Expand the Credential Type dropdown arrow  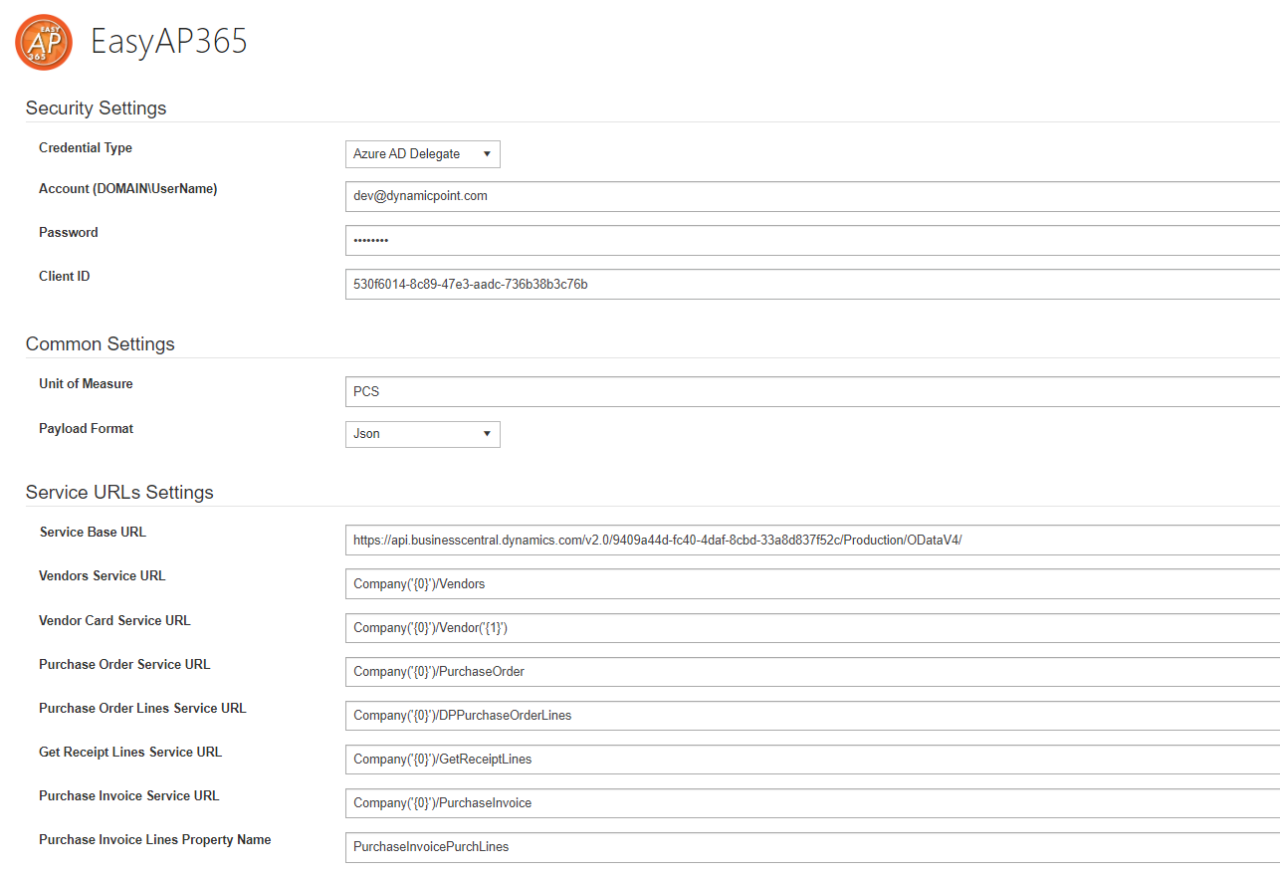tap(489, 153)
